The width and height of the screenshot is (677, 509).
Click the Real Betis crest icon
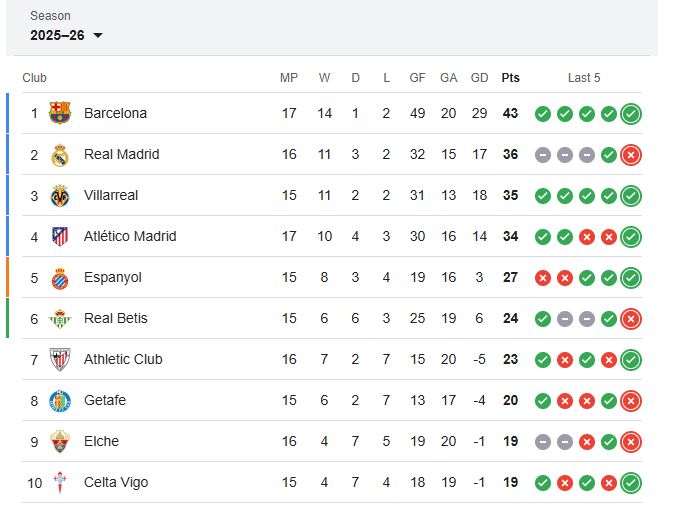tap(60, 318)
